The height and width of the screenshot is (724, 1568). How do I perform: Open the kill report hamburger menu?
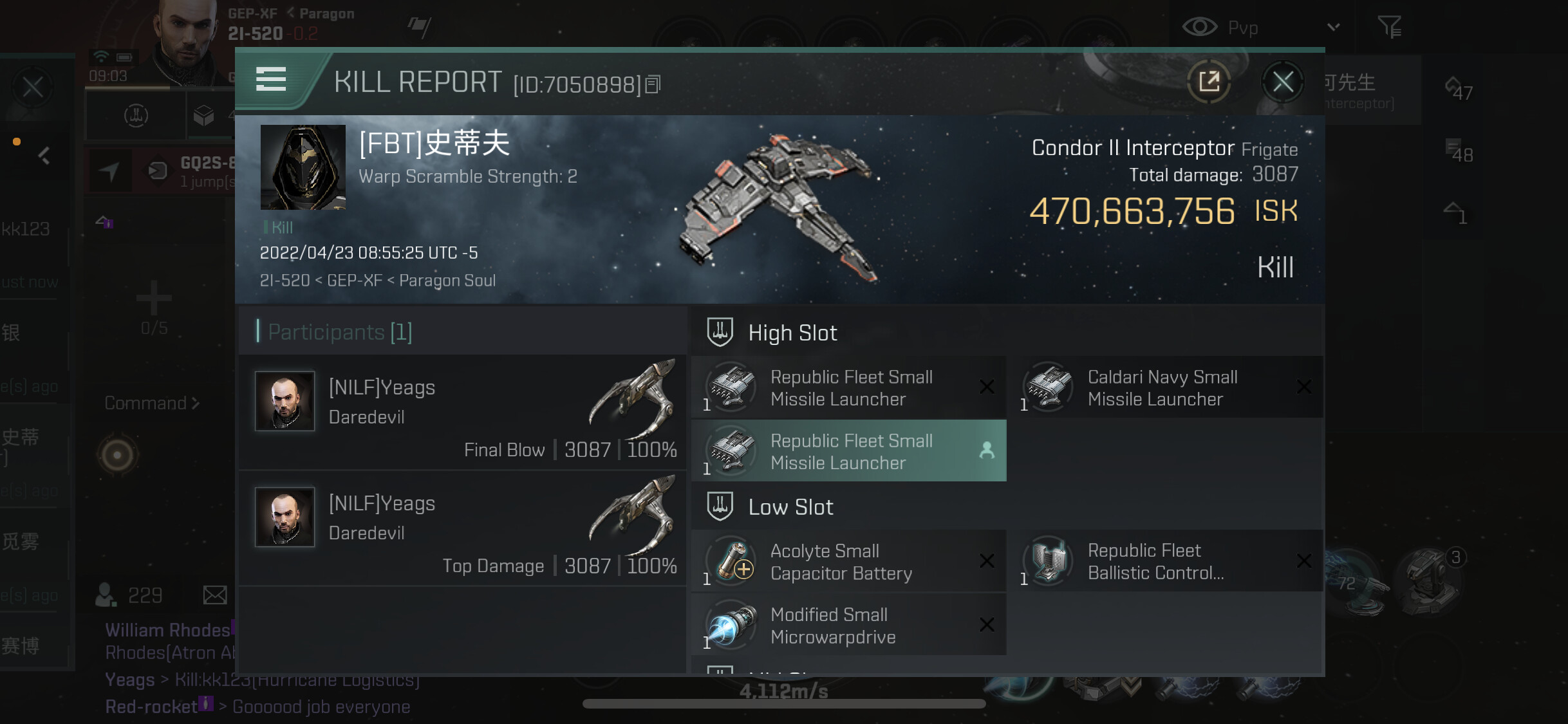[x=270, y=80]
